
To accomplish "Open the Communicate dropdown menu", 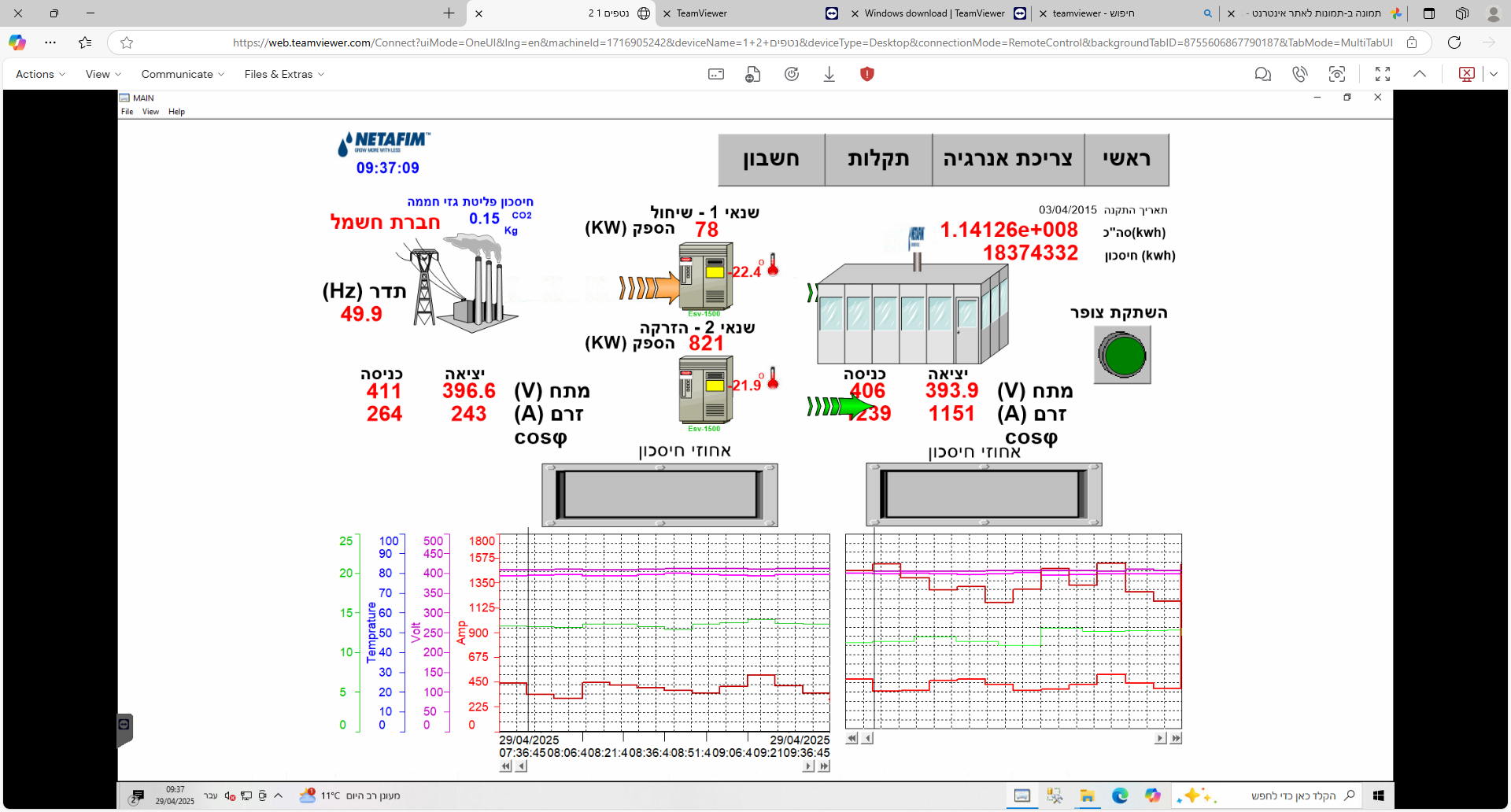I will point(183,74).
